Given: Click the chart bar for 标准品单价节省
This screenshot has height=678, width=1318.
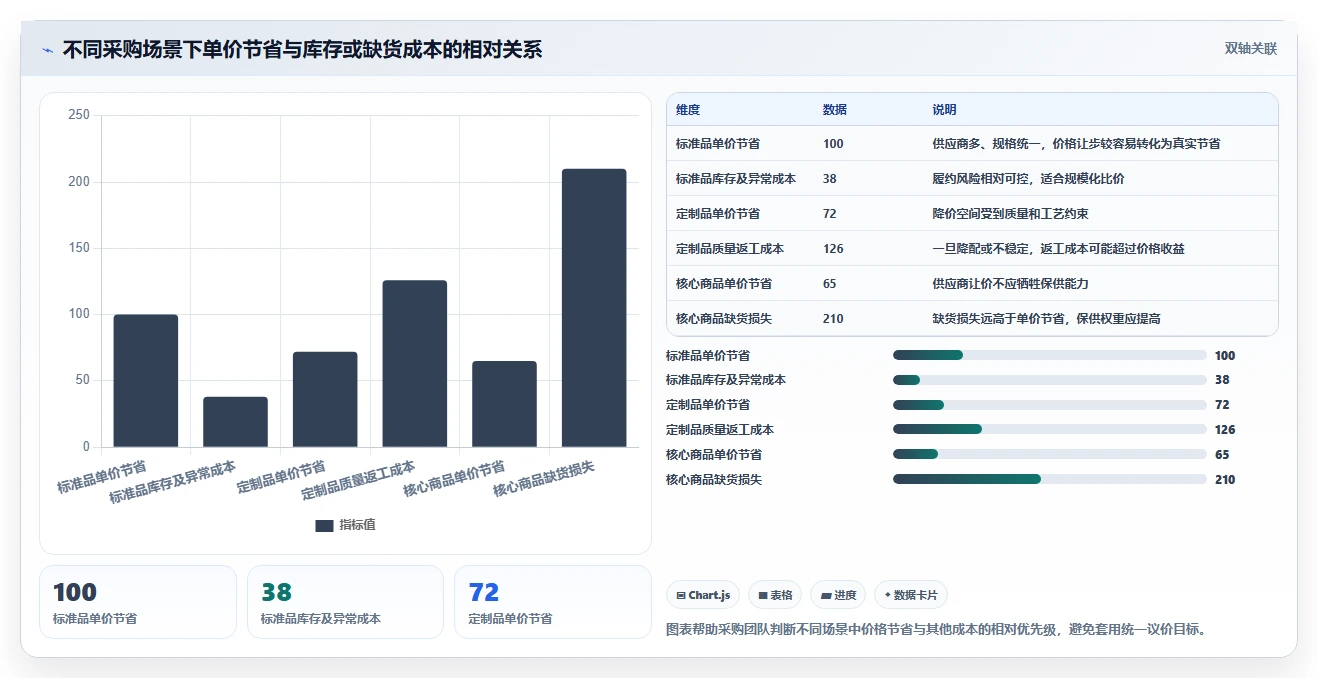Looking at the screenshot, I should click(146, 381).
